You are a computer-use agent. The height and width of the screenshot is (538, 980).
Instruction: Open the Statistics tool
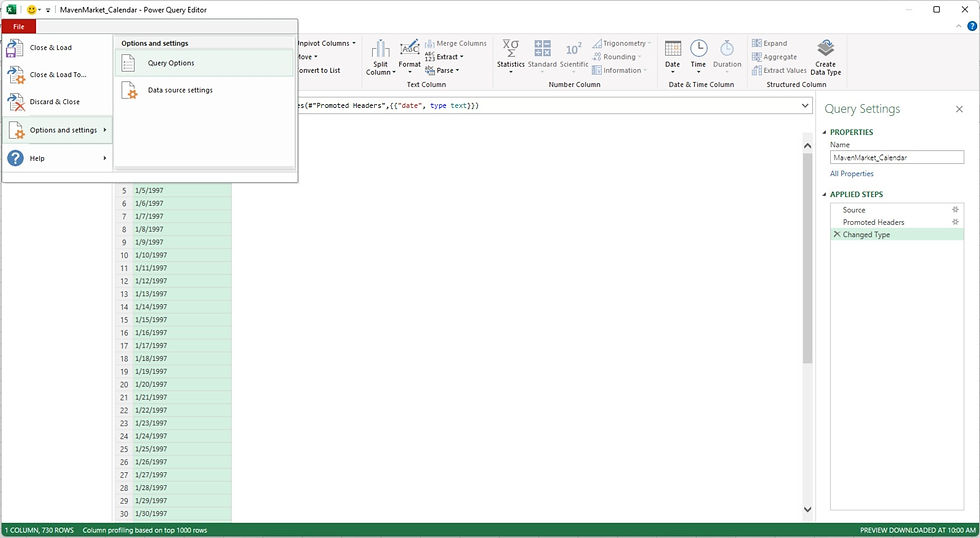coord(511,56)
